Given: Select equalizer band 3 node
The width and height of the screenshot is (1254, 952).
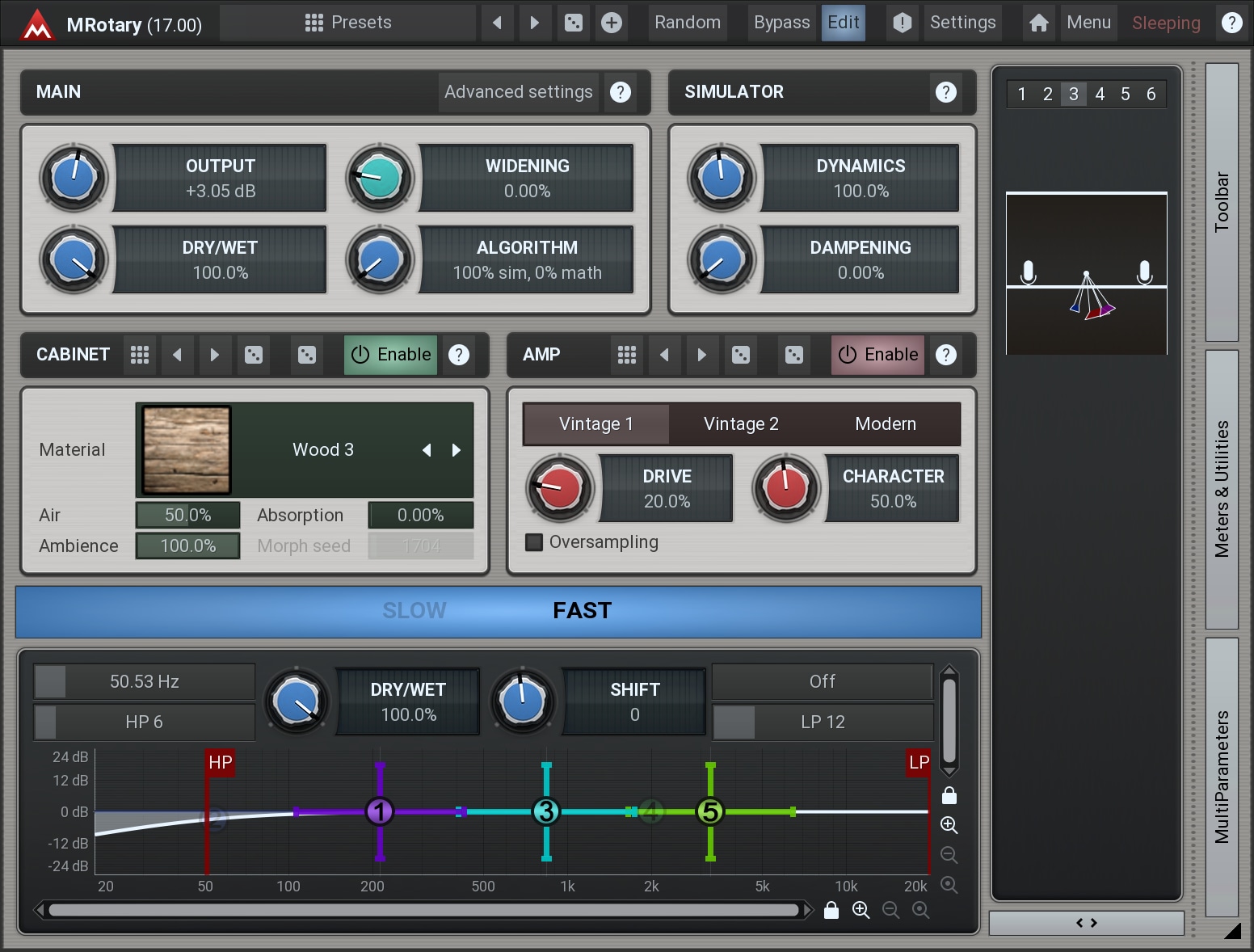Looking at the screenshot, I should (546, 811).
